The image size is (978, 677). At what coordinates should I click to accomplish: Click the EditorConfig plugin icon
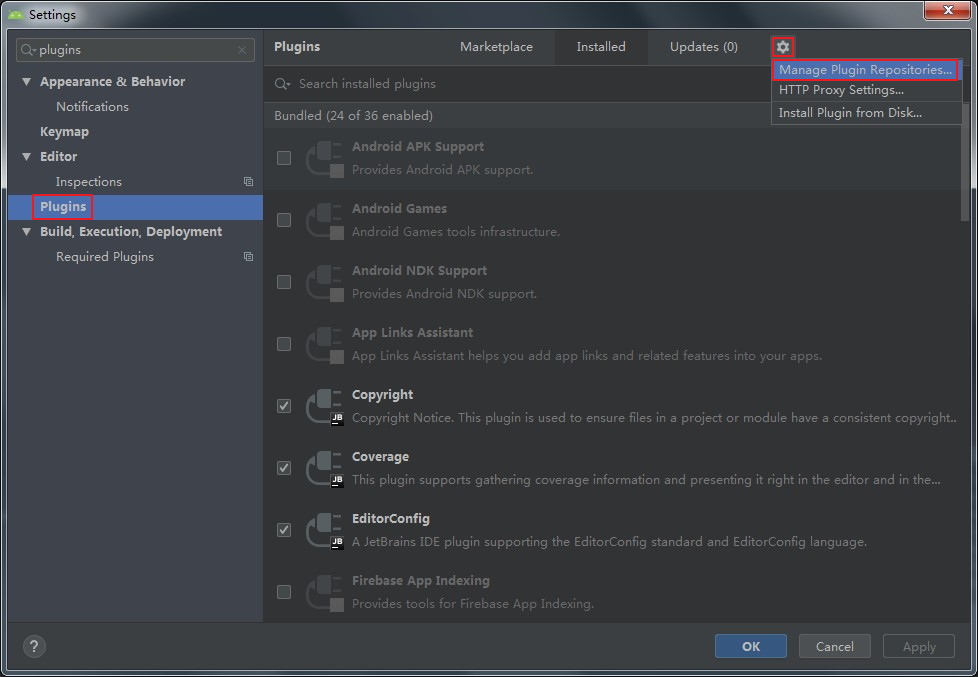[x=325, y=530]
